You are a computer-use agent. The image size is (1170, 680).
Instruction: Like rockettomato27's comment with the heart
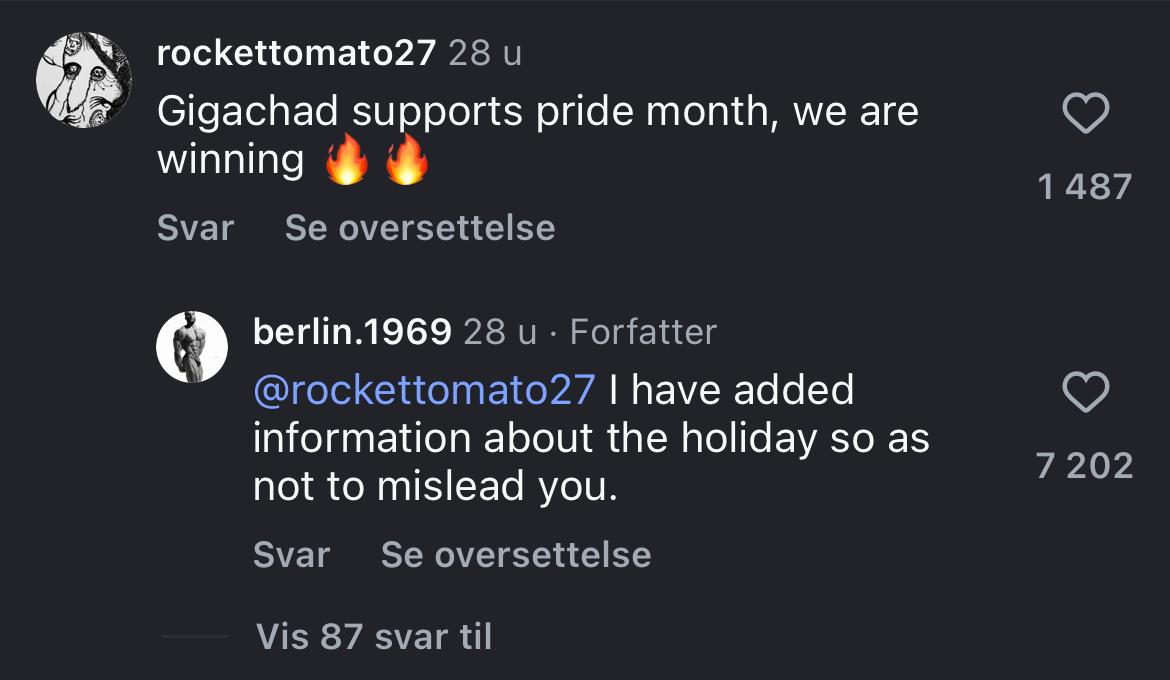pyautogui.click(x=1085, y=114)
